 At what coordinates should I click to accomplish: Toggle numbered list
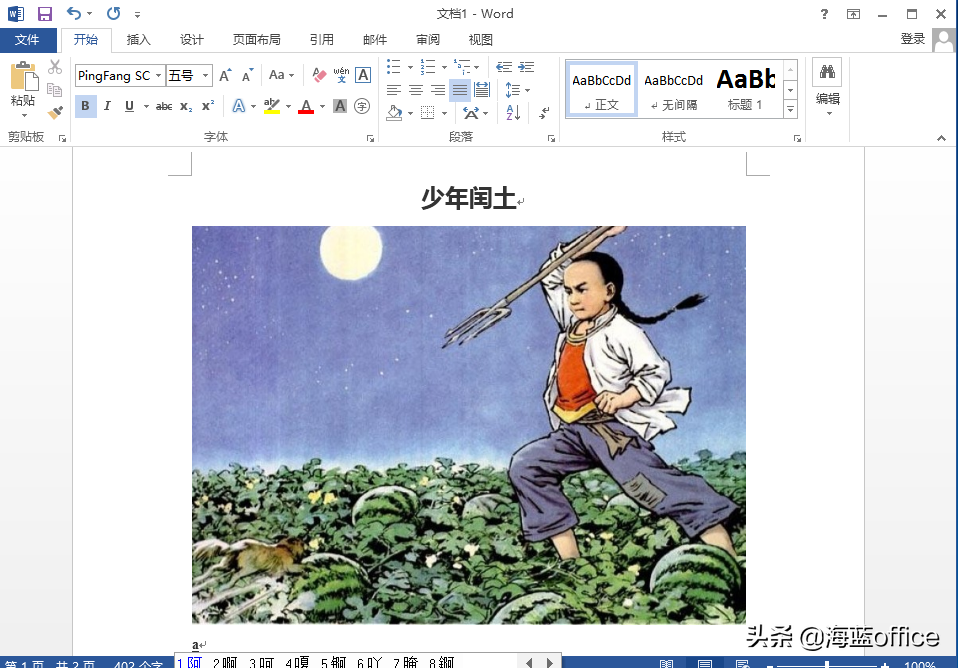428,67
